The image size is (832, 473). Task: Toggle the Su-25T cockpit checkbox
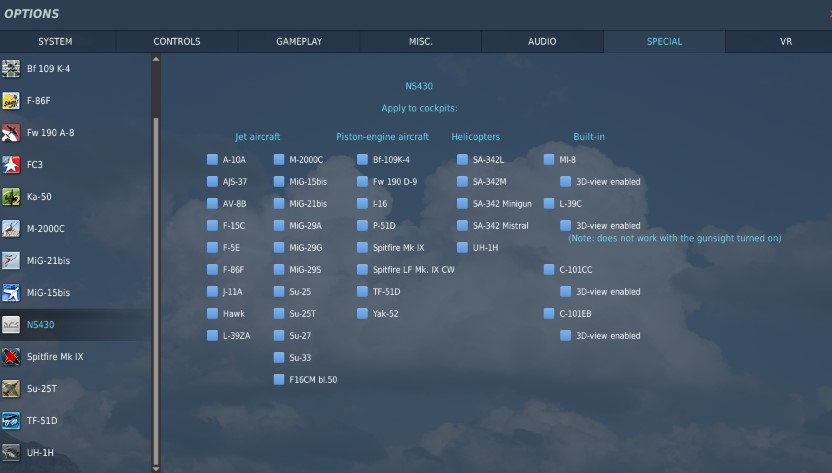[279, 314]
